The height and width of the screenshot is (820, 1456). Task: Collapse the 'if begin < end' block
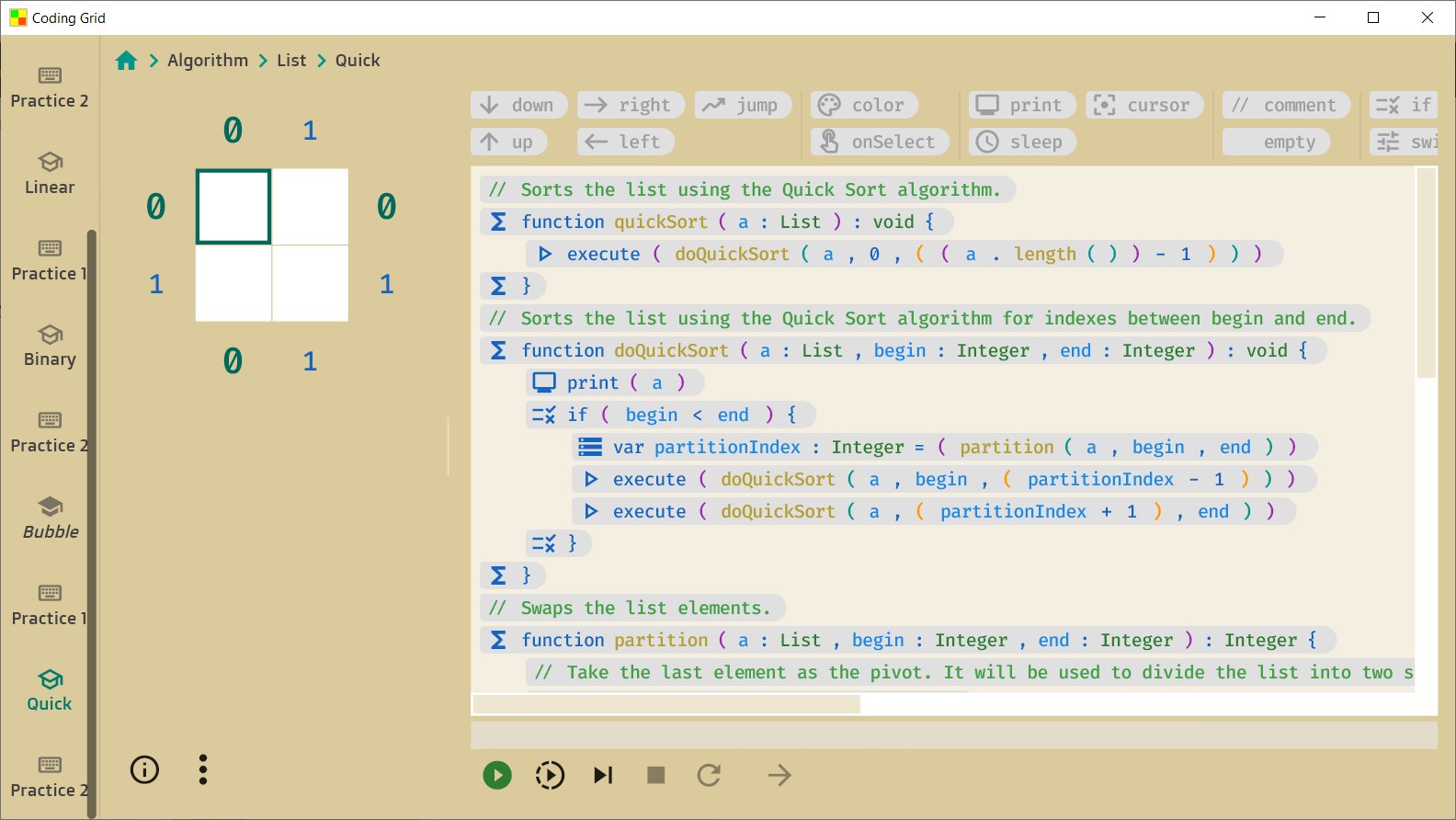click(543, 415)
